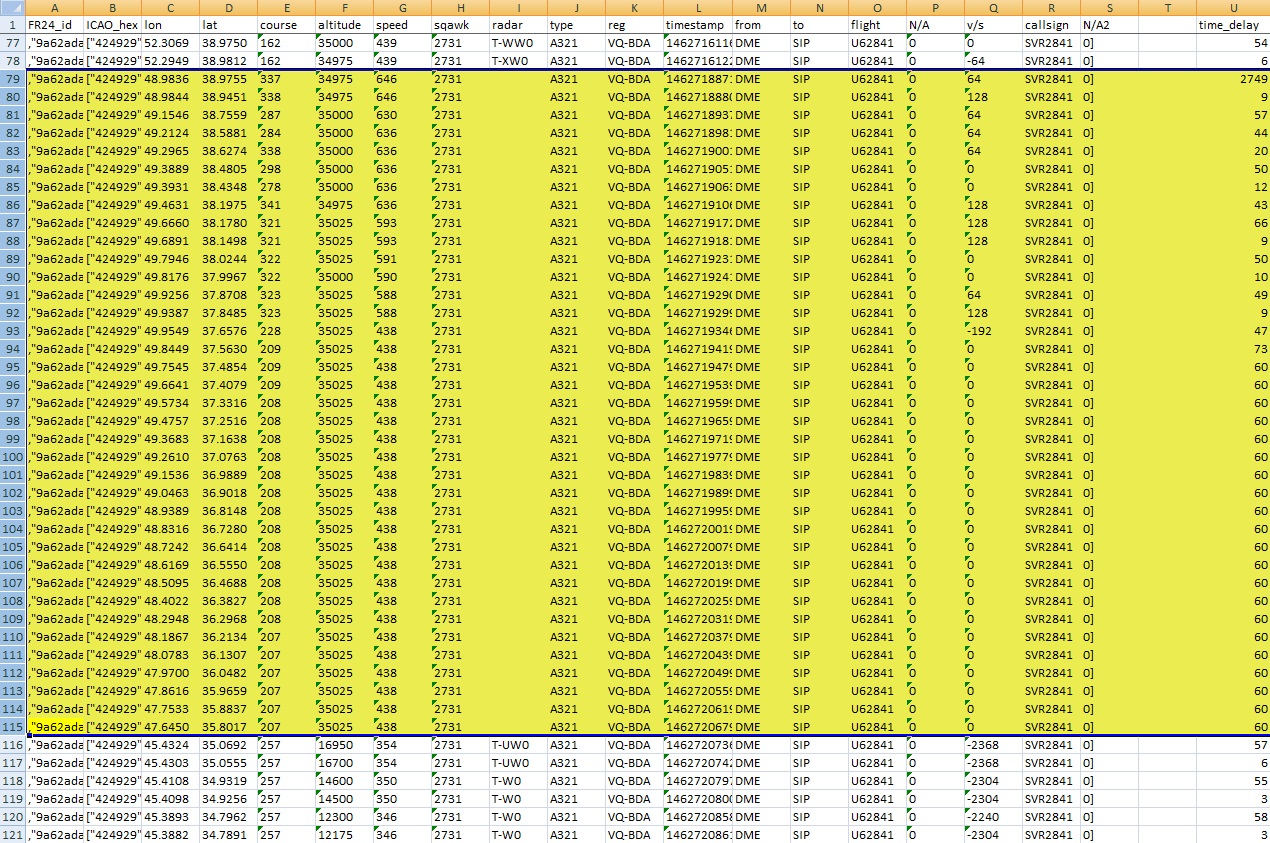Viewport: 1270px width, 843px height.
Task: Click the lat cell reading 38.9812
Action: click(226, 61)
